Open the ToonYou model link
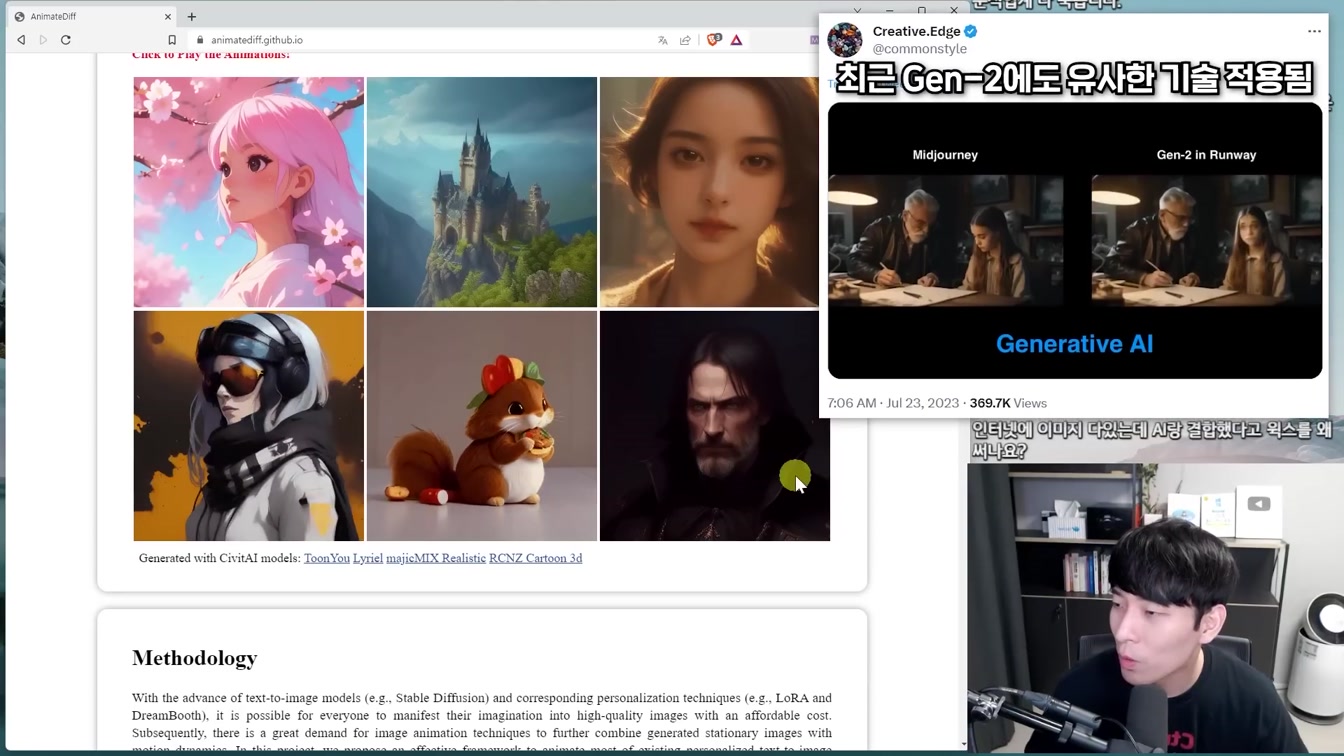 tap(327, 558)
